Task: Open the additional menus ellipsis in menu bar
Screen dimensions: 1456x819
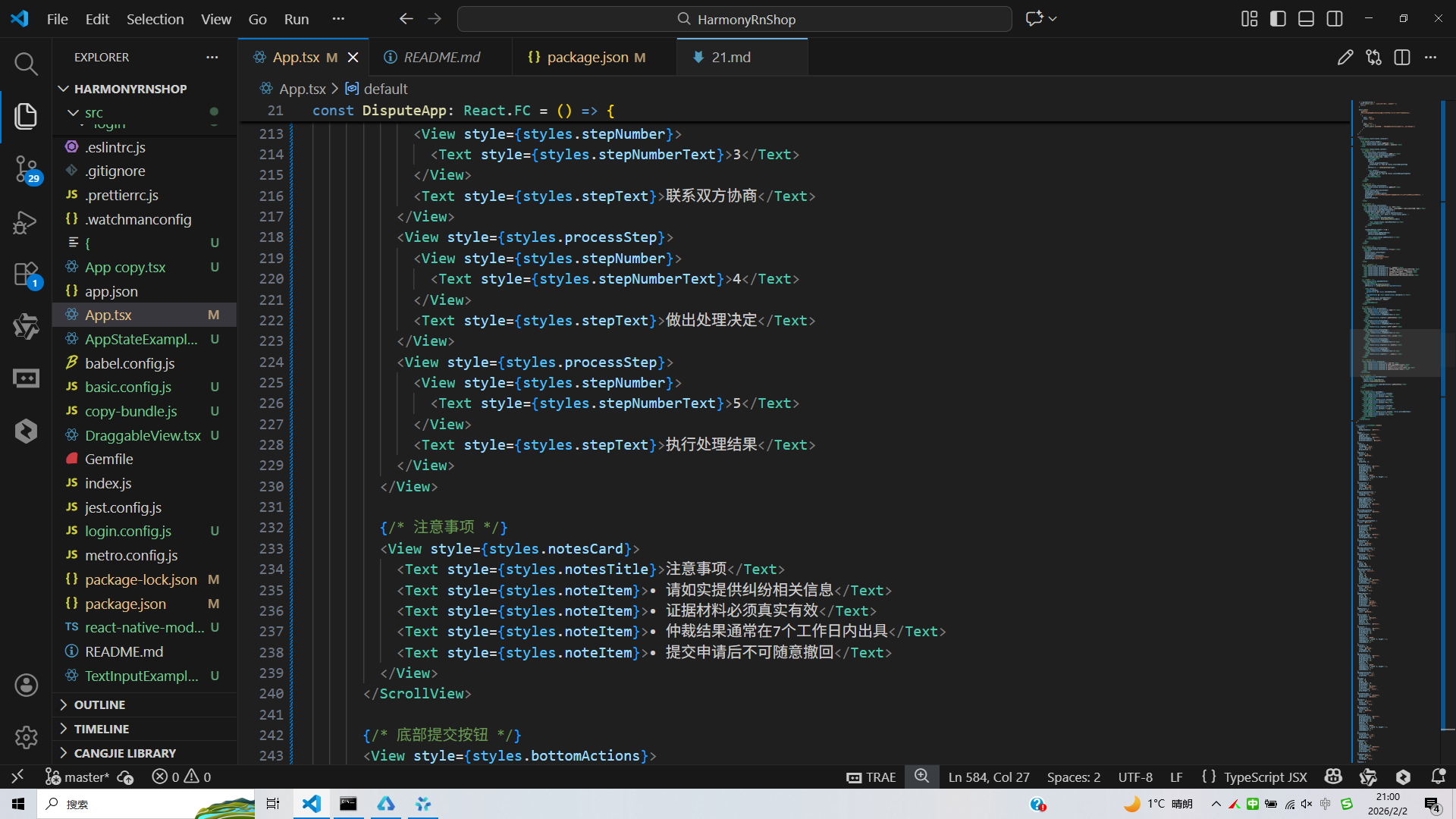Action: click(338, 19)
